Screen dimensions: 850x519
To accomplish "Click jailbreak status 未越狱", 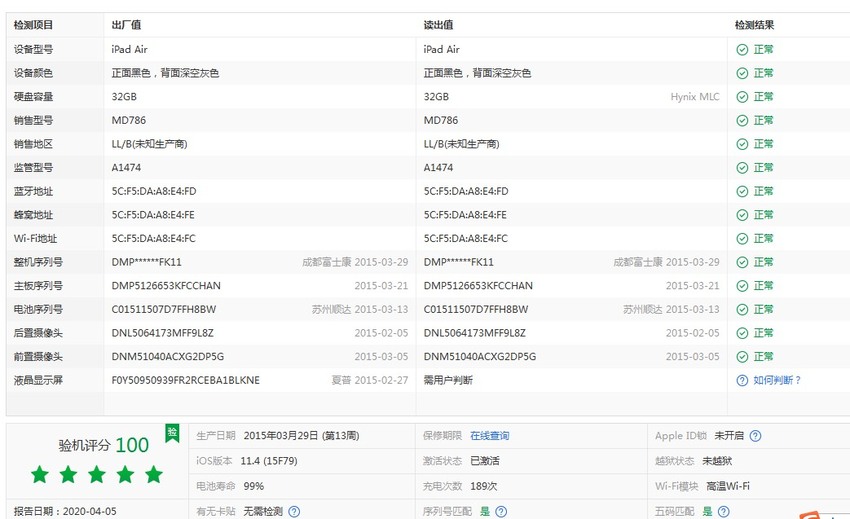I will point(717,461).
